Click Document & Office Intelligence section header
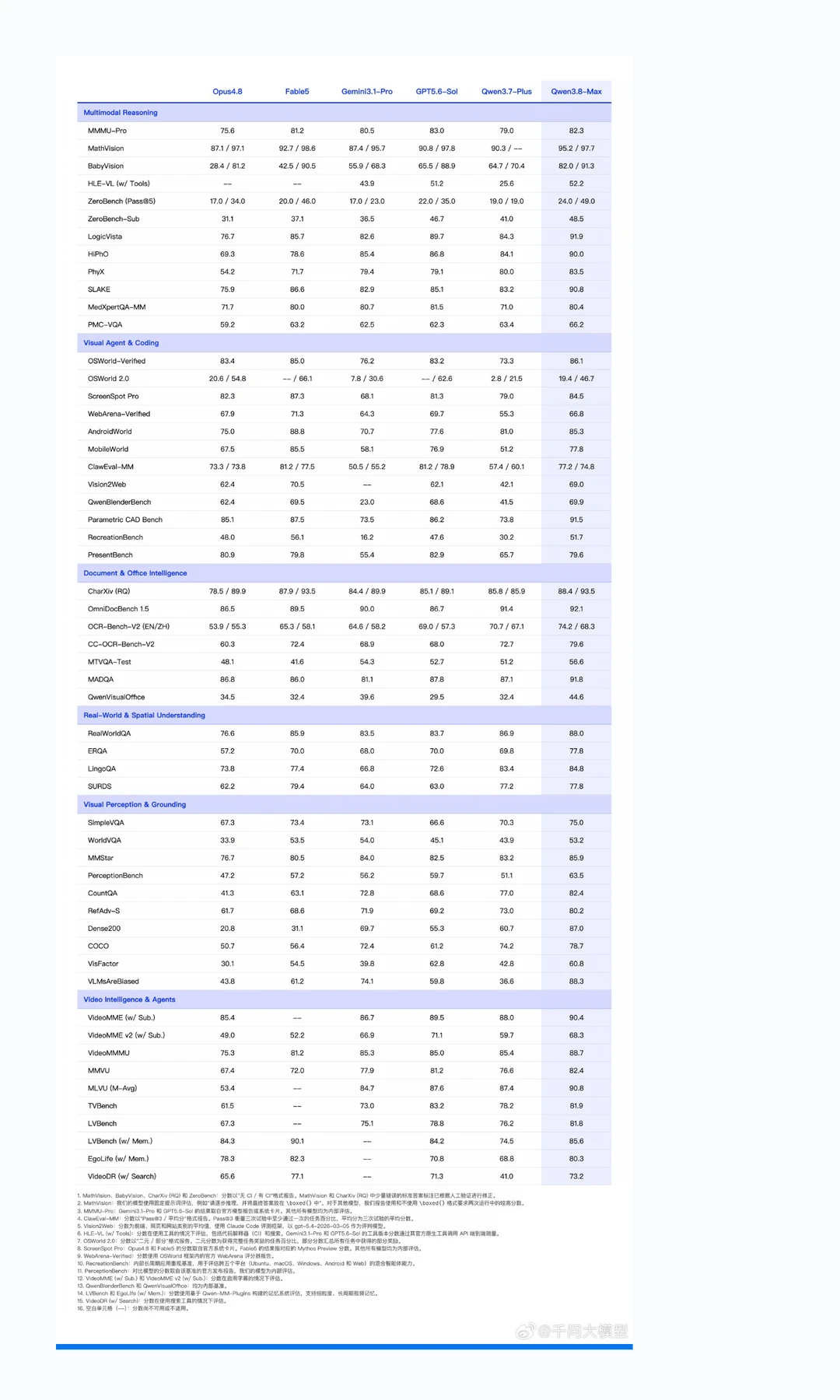 tap(135, 573)
